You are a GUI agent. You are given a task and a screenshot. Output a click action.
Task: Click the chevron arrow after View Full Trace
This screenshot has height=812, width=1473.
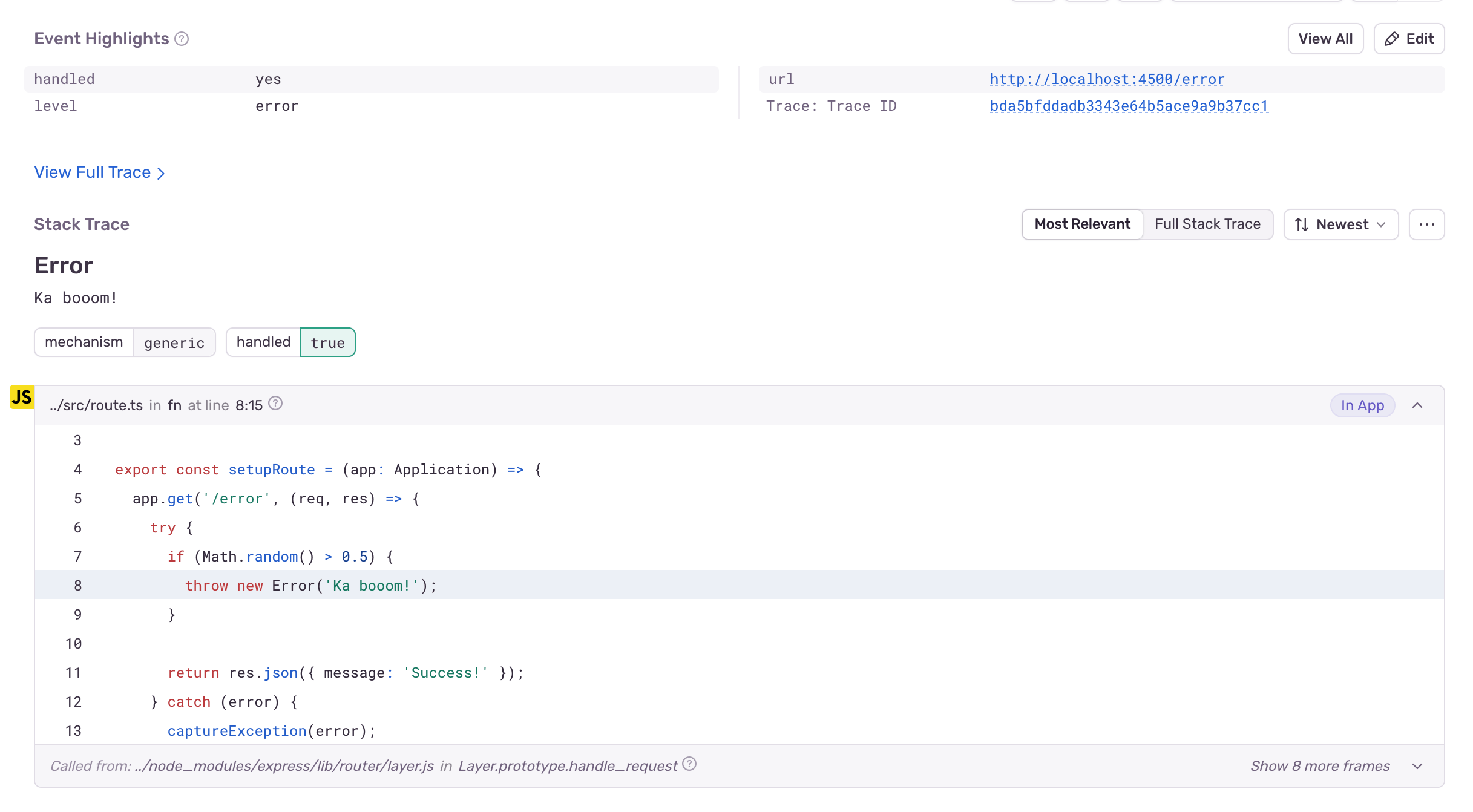pyautogui.click(x=160, y=172)
